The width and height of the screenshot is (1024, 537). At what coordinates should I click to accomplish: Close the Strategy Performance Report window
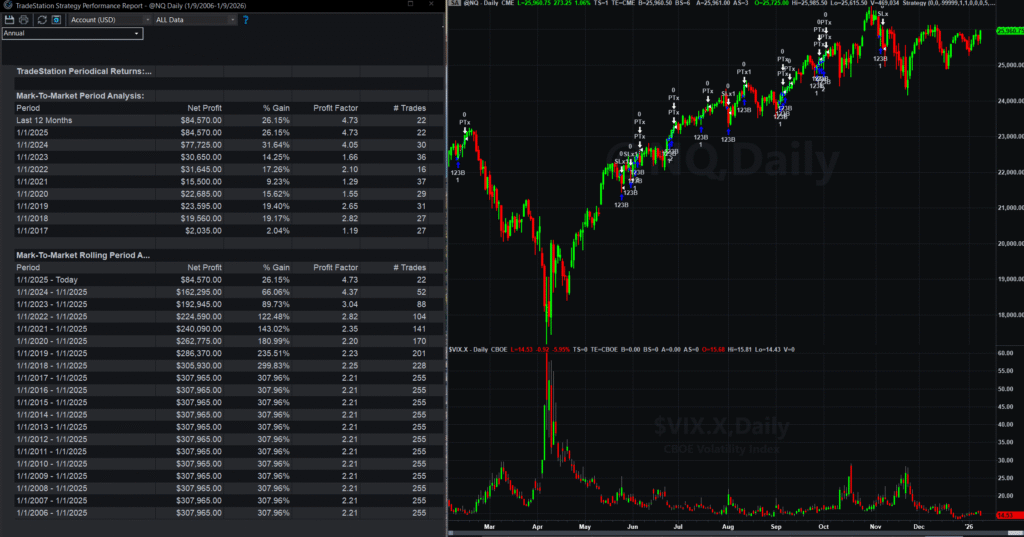click(434, 5)
